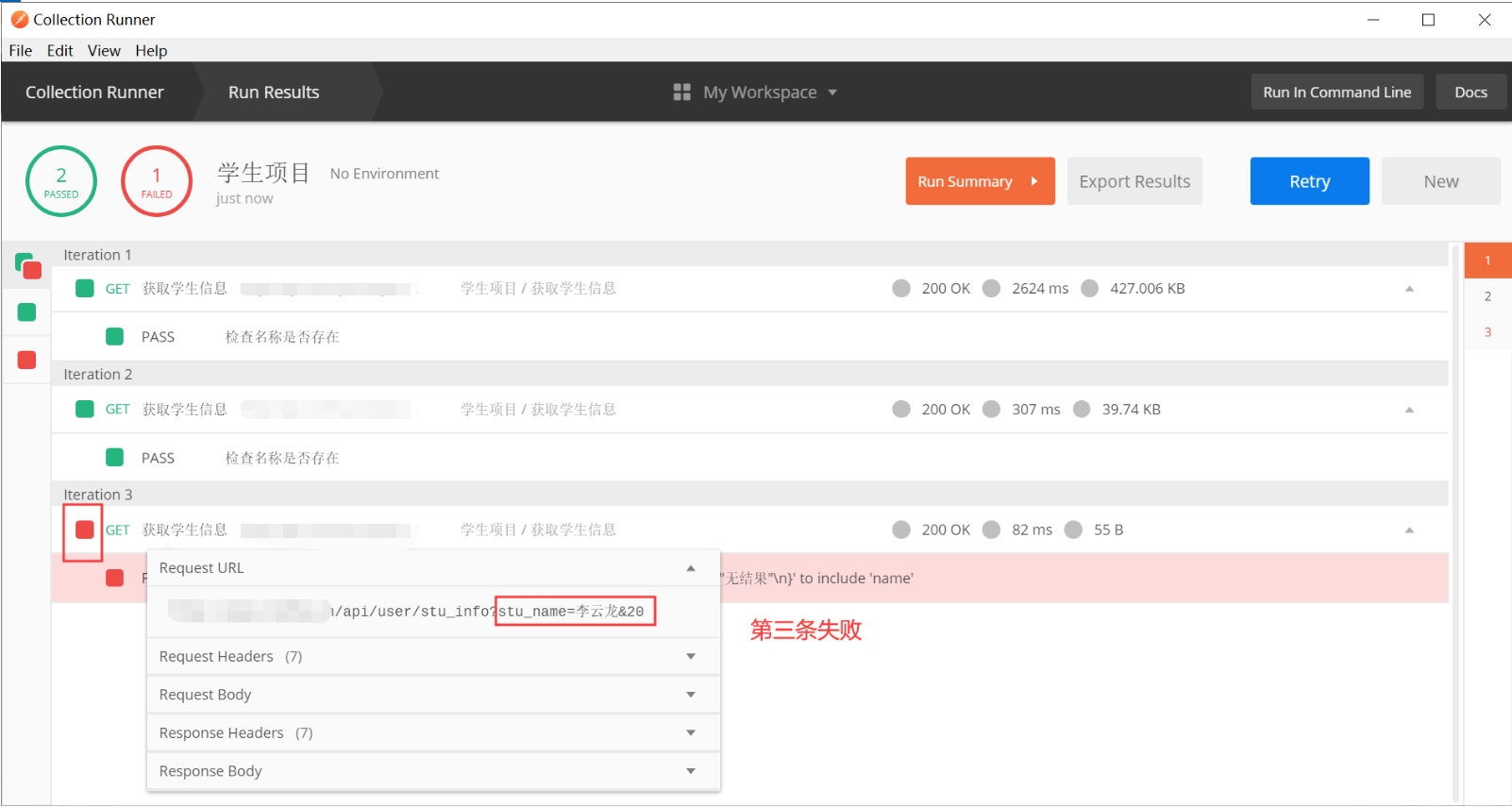Open the View menu
Image resolution: width=1512 pixels, height=807 pixels.
(x=104, y=50)
